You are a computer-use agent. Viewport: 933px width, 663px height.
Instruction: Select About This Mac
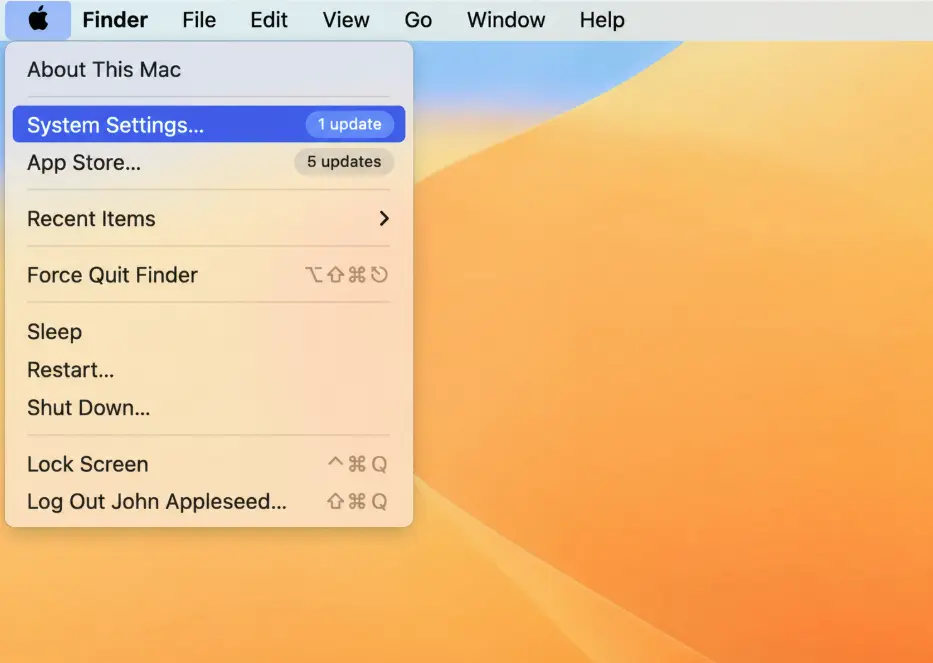(209, 70)
